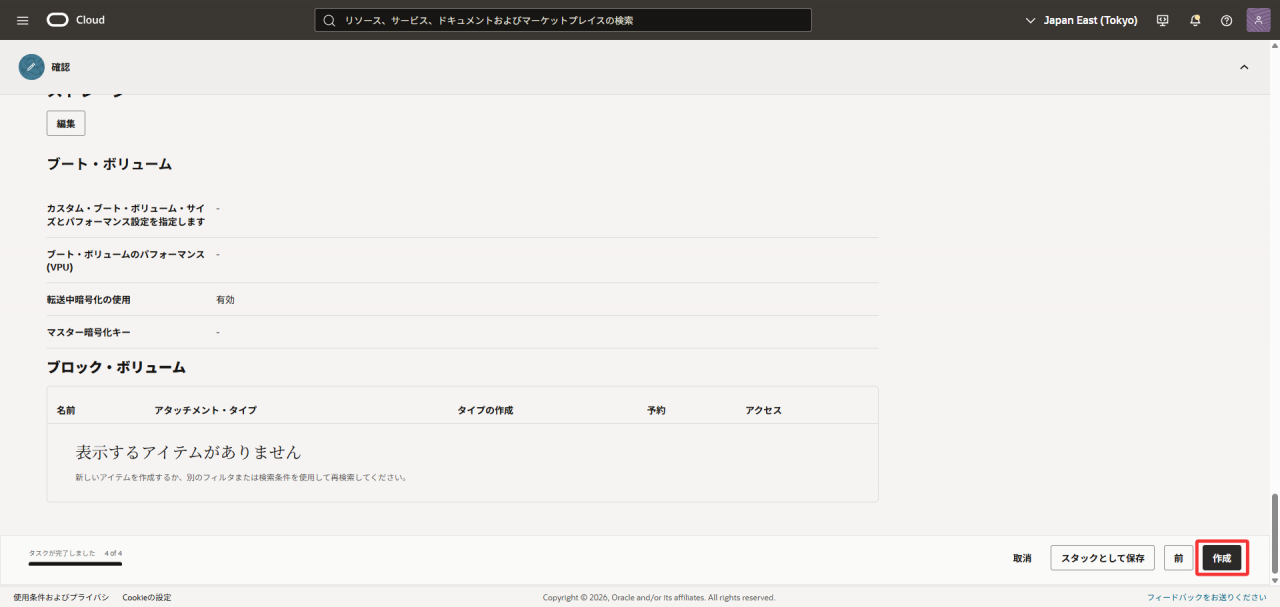Viewport: 1280px width, 607px height.
Task: Open the Cloud Shell developer tools icon
Action: click(x=1162, y=20)
